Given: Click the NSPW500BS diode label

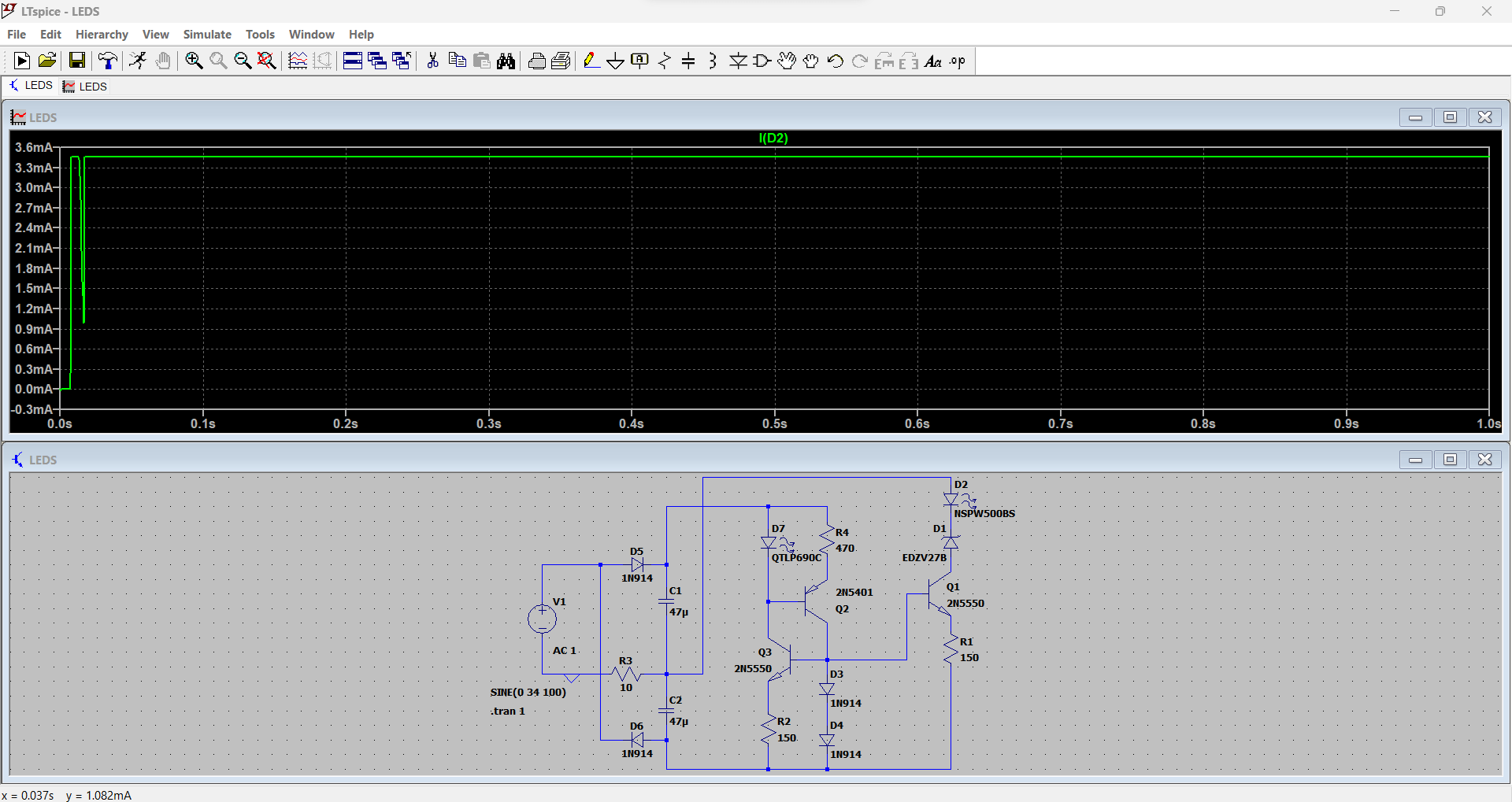Looking at the screenshot, I should pyautogui.click(x=984, y=514).
